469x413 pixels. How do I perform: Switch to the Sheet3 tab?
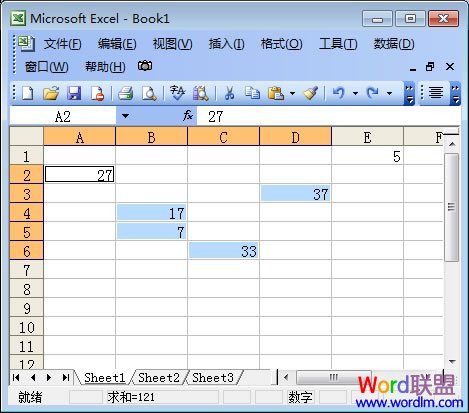(x=213, y=378)
